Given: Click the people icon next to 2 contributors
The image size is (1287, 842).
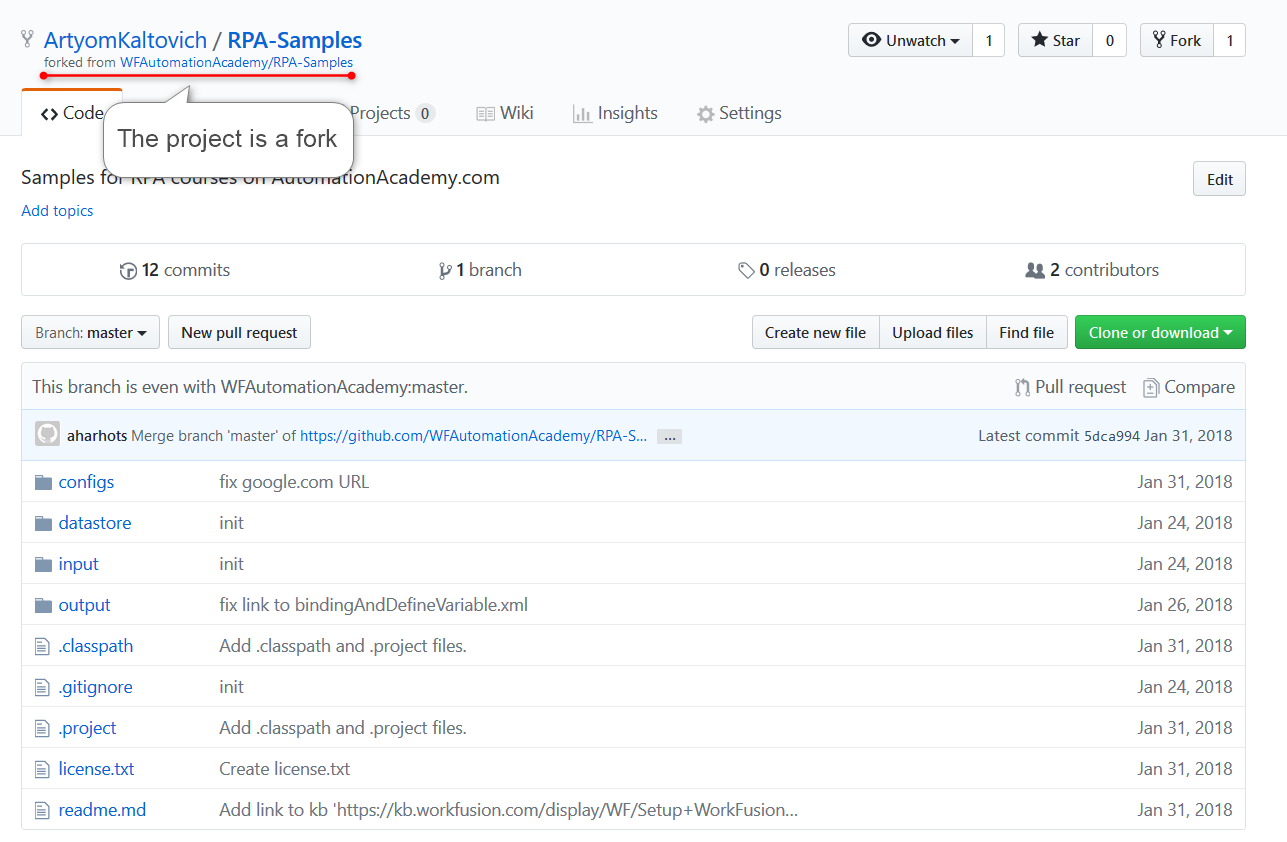Looking at the screenshot, I should (1035, 270).
